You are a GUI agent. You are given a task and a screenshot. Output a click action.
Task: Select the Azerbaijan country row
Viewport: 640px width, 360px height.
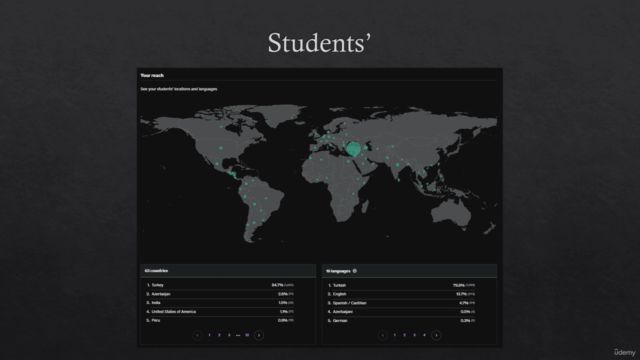(x=220, y=294)
